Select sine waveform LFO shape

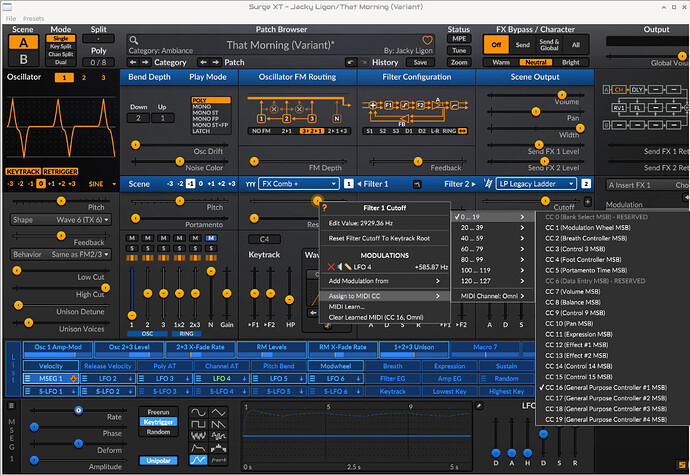pyautogui.click(x=198, y=412)
